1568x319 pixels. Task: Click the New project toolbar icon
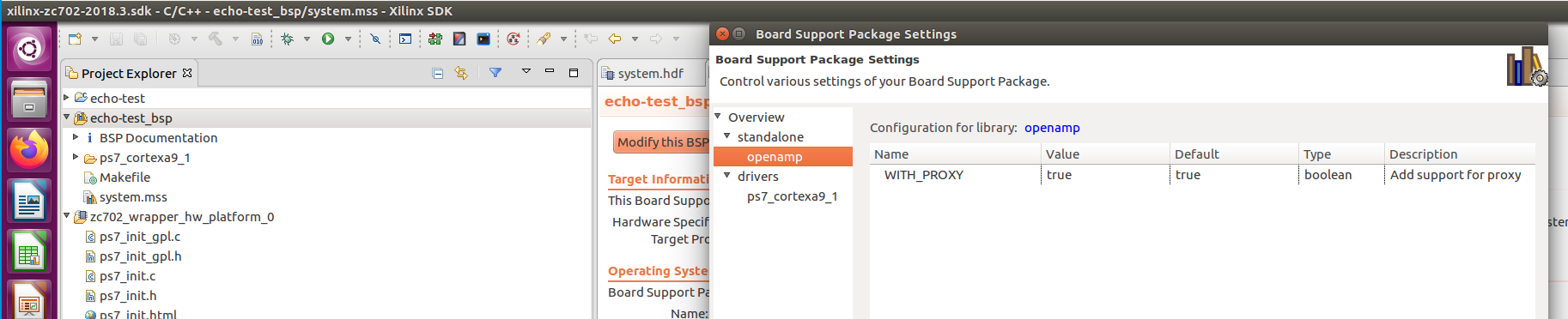75,39
